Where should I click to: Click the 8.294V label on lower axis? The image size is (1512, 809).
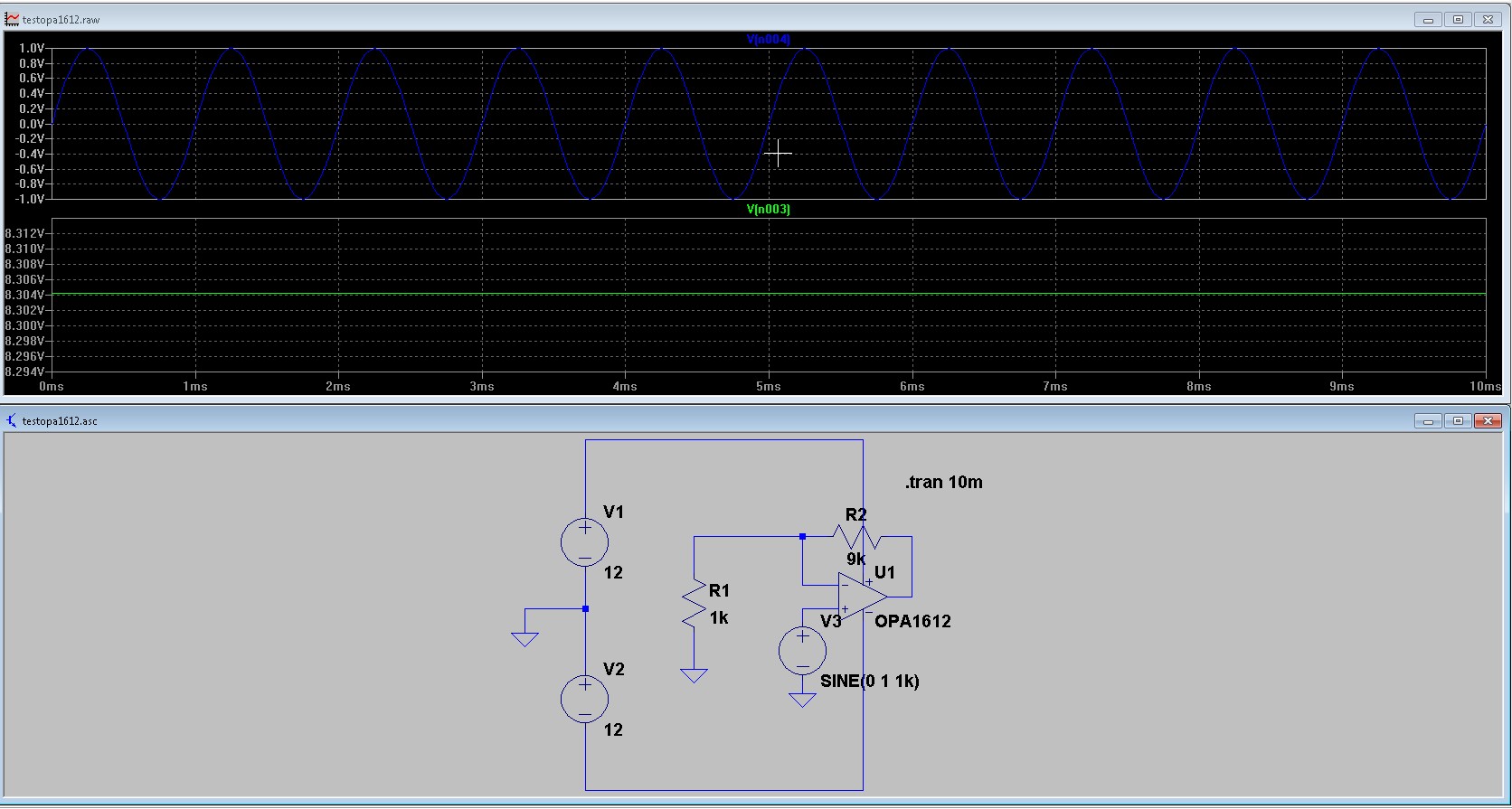click(25, 372)
